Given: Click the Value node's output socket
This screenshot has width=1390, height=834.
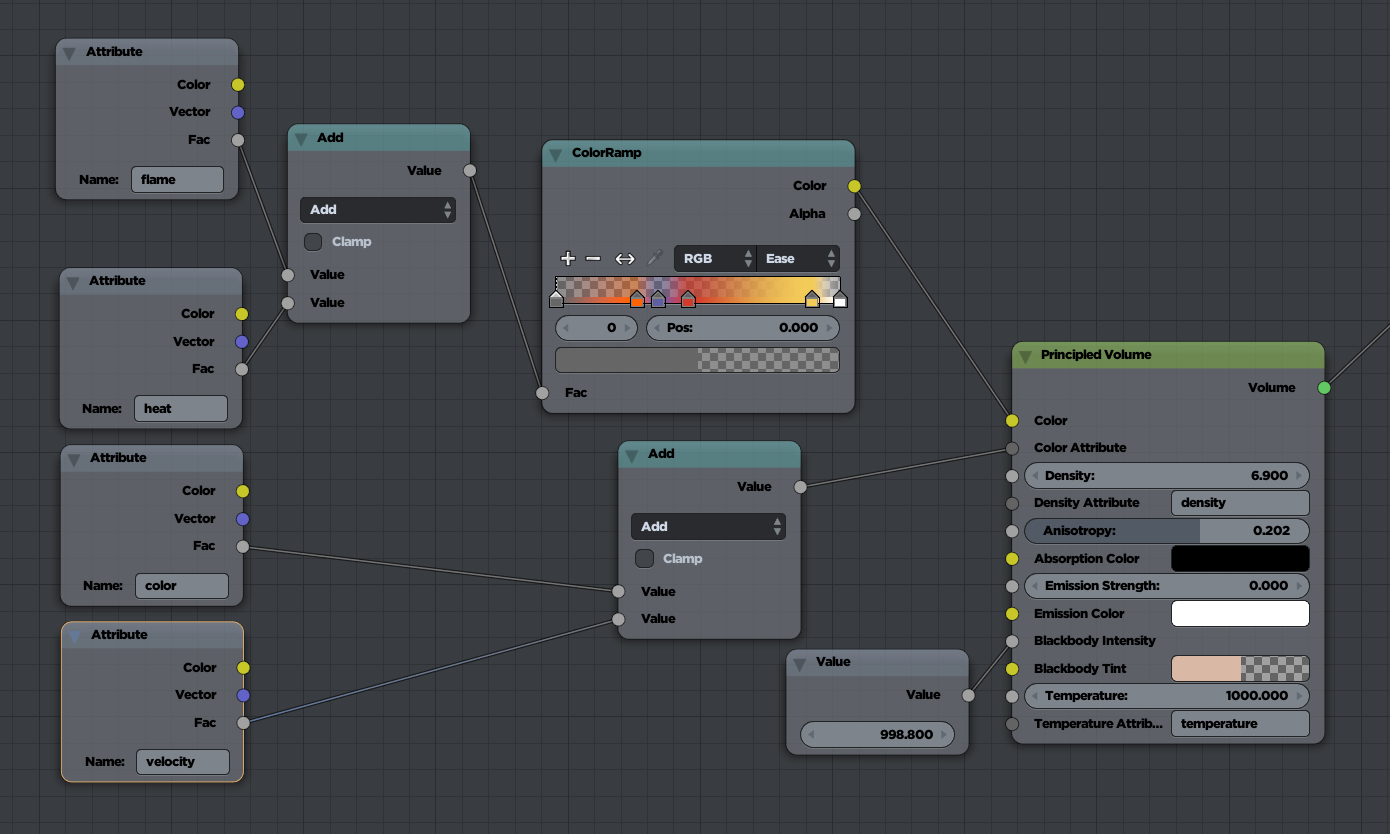Looking at the screenshot, I should [968, 695].
